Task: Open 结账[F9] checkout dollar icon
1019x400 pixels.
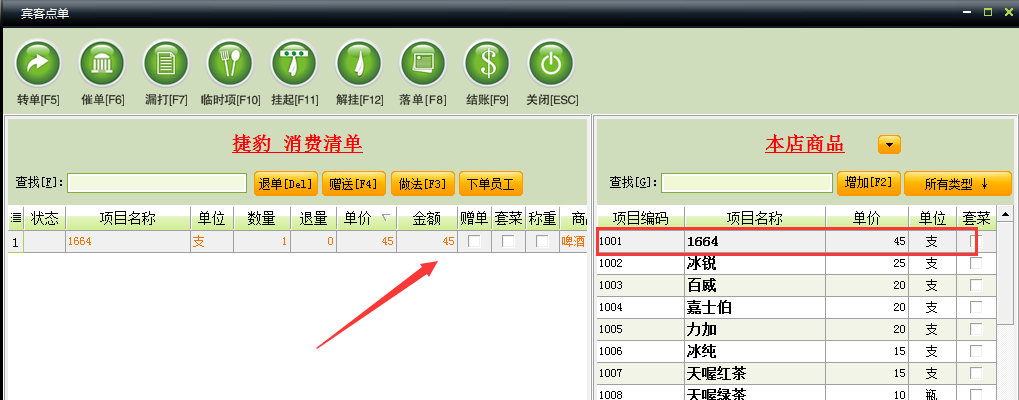Action: tap(487, 63)
